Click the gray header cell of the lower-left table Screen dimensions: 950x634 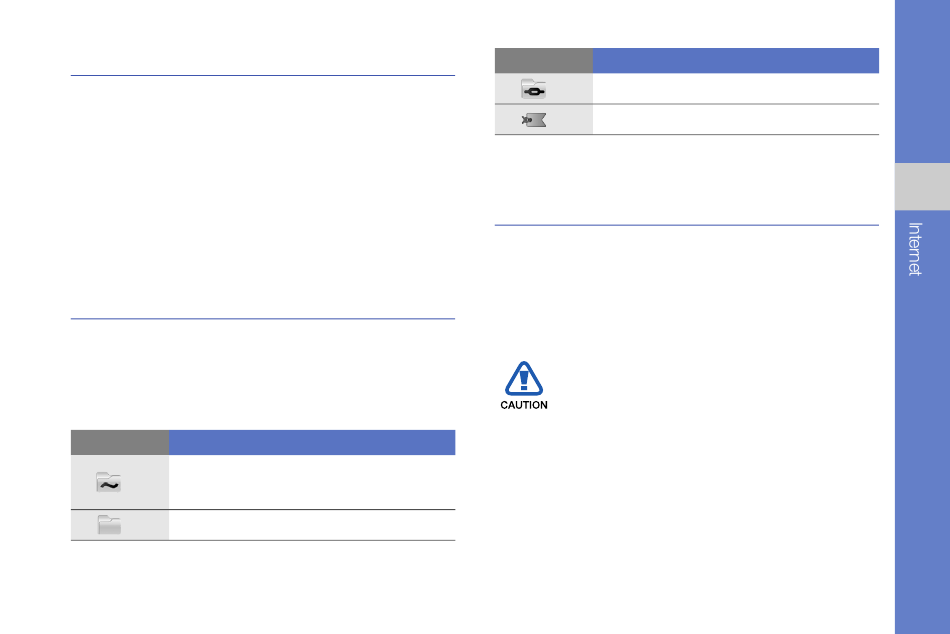(120, 442)
